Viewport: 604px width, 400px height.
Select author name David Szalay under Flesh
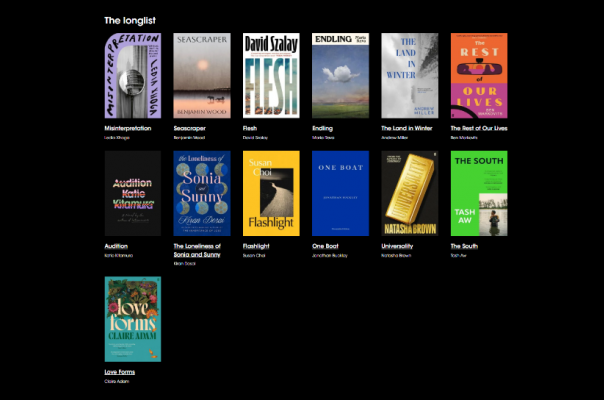point(255,138)
